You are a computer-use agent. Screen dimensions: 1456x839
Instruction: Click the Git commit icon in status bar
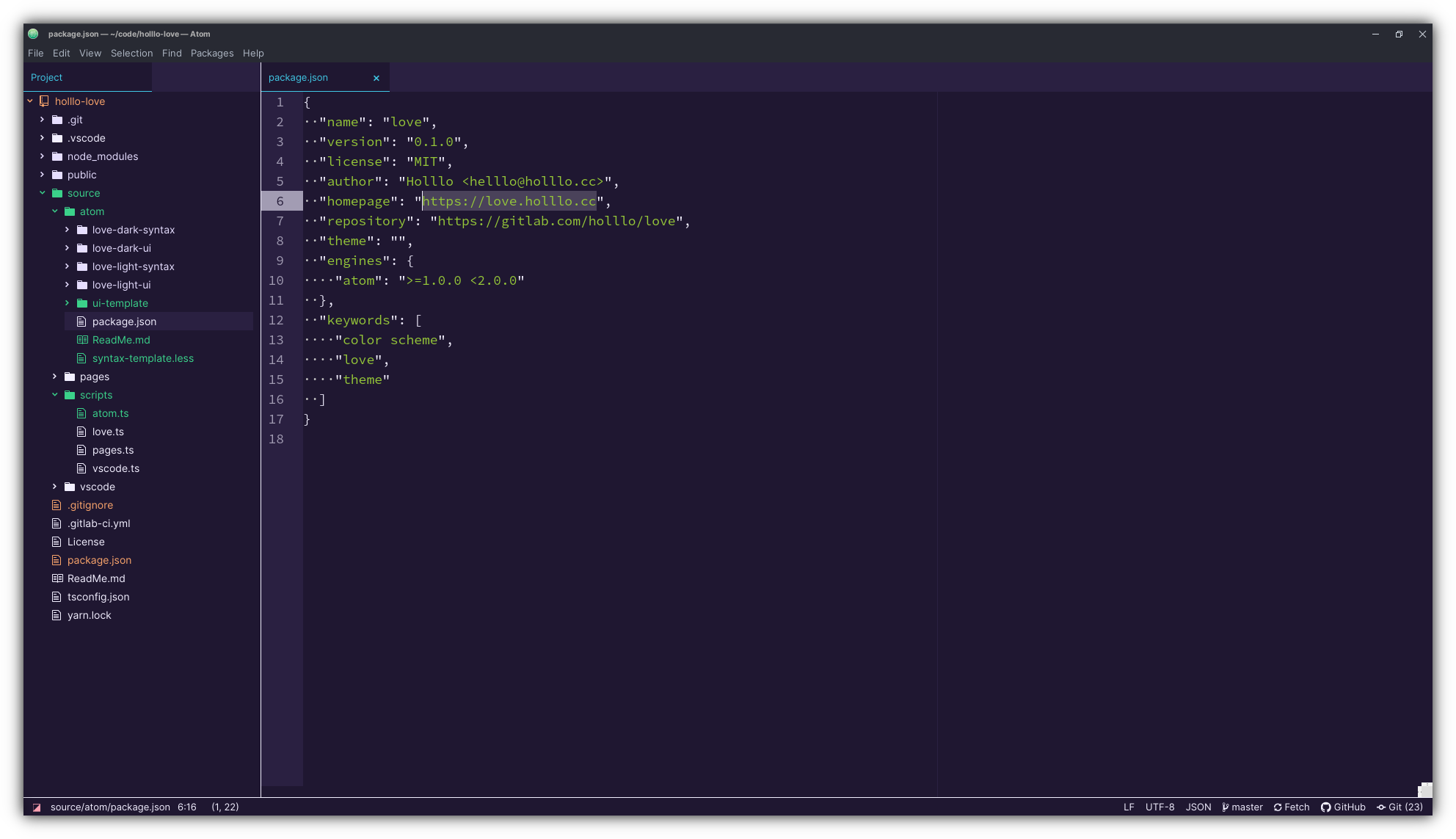(x=1381, y=807)
